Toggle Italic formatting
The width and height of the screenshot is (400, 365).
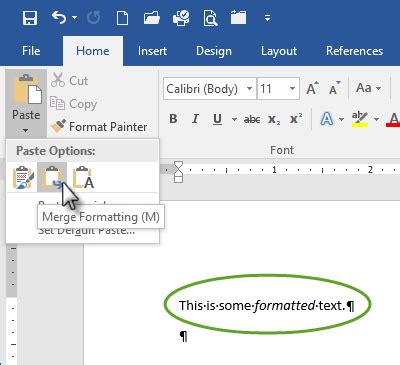[x=195, y=119]
